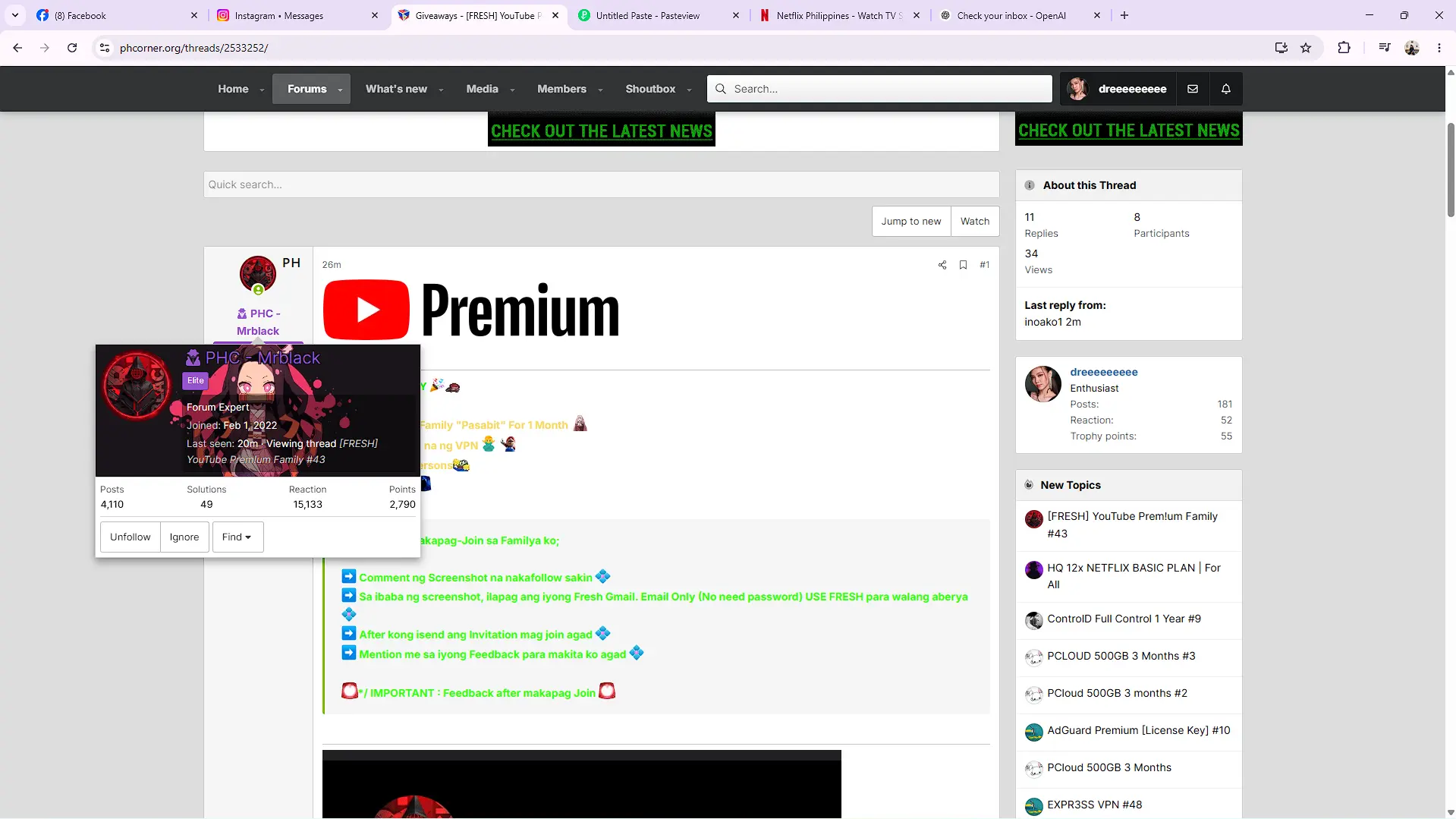Open the Members nav item

pyautogui.click(x=561, y=89)
